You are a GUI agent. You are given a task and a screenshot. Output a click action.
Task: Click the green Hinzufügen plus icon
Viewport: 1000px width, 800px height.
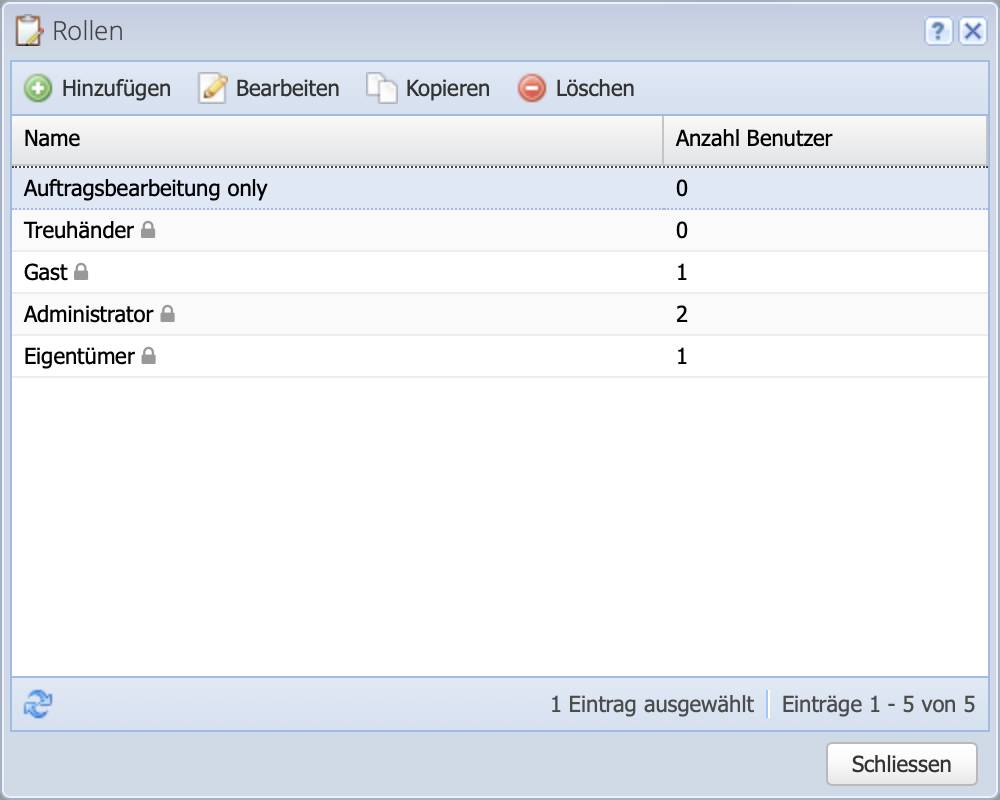pyautogui.click(x=37, y=88)
